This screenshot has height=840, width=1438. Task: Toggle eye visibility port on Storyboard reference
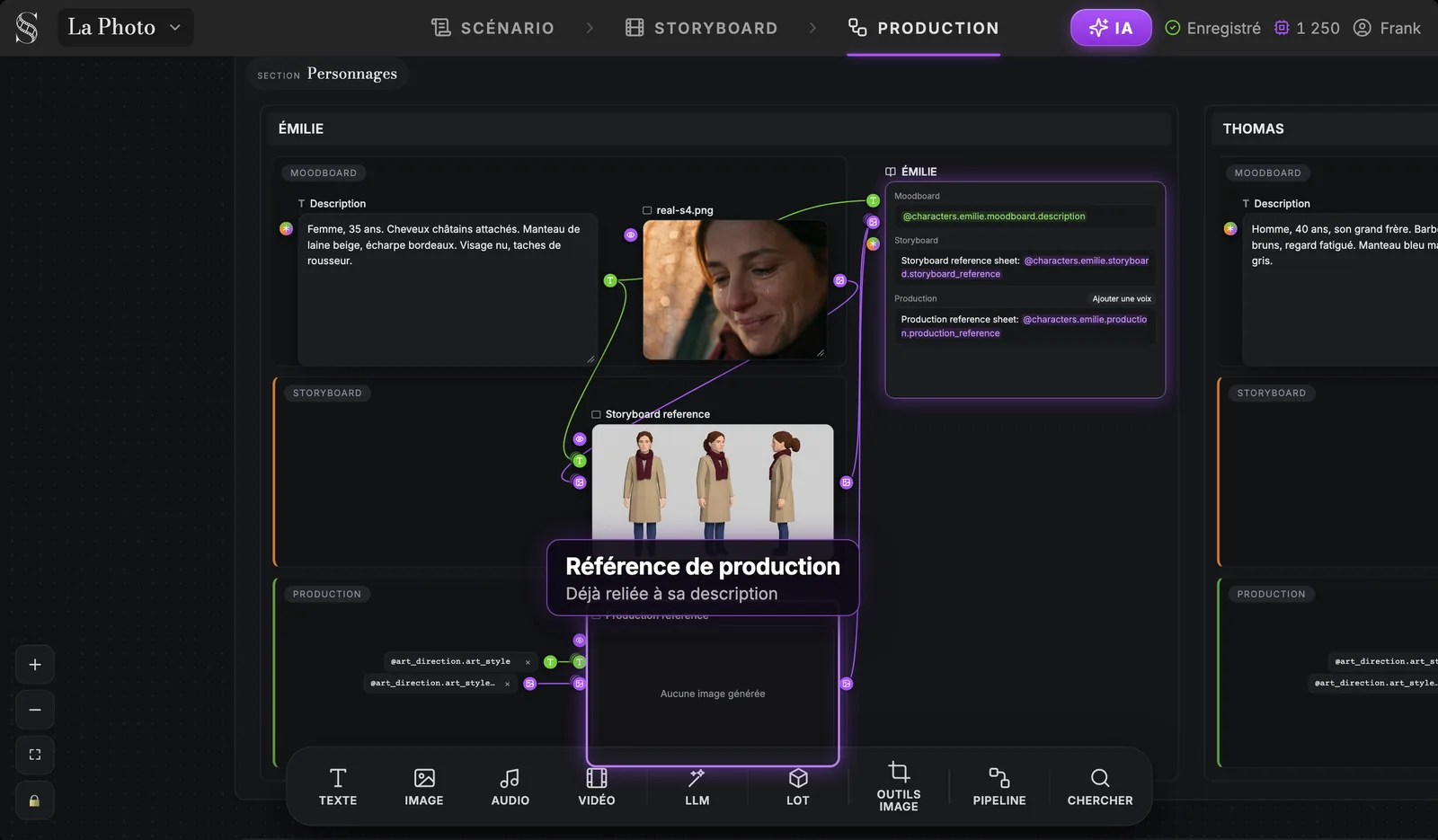click(x=580, y=439)
